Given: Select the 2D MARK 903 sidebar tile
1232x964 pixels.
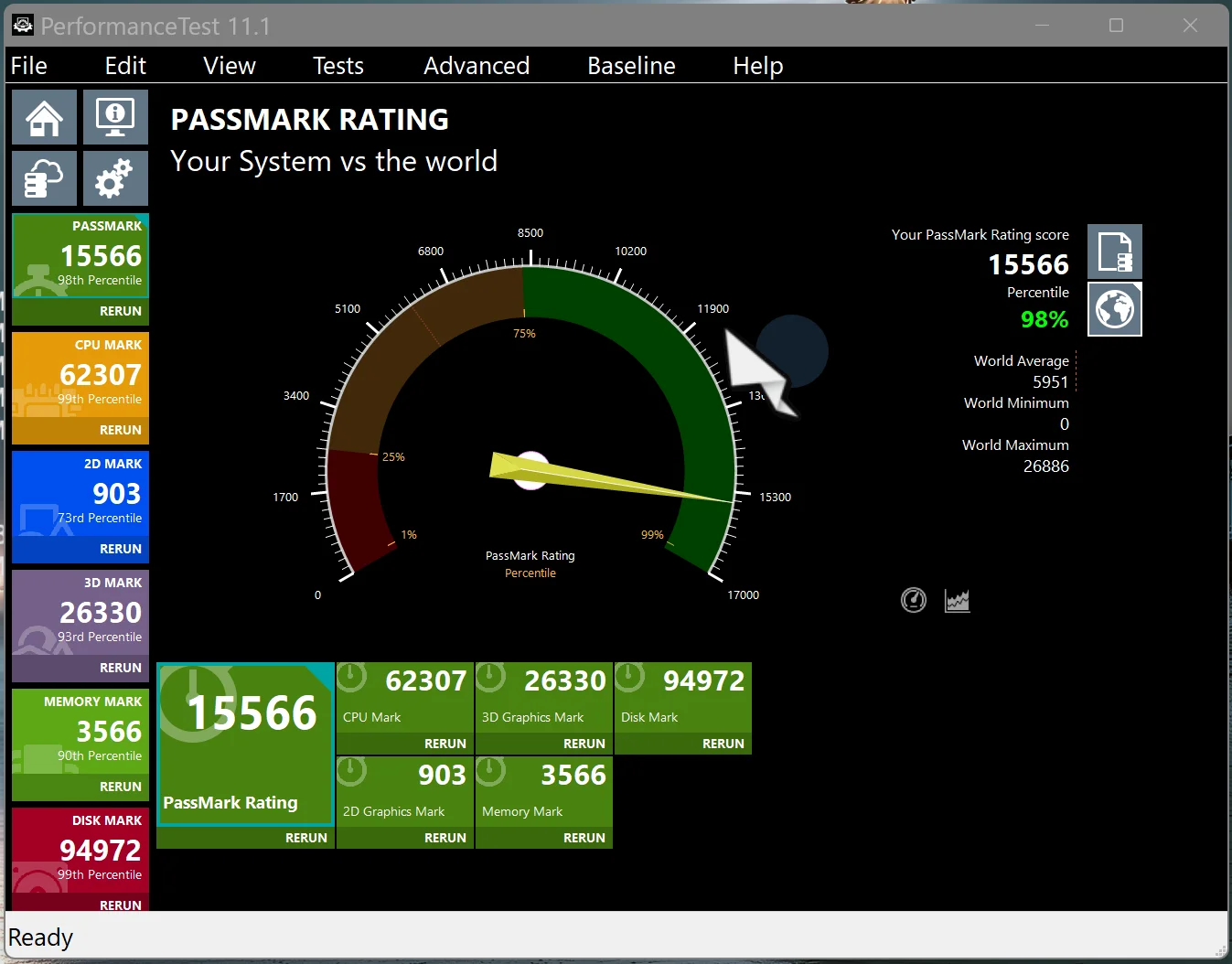Looking at the screenshot, I should point(80,493).
